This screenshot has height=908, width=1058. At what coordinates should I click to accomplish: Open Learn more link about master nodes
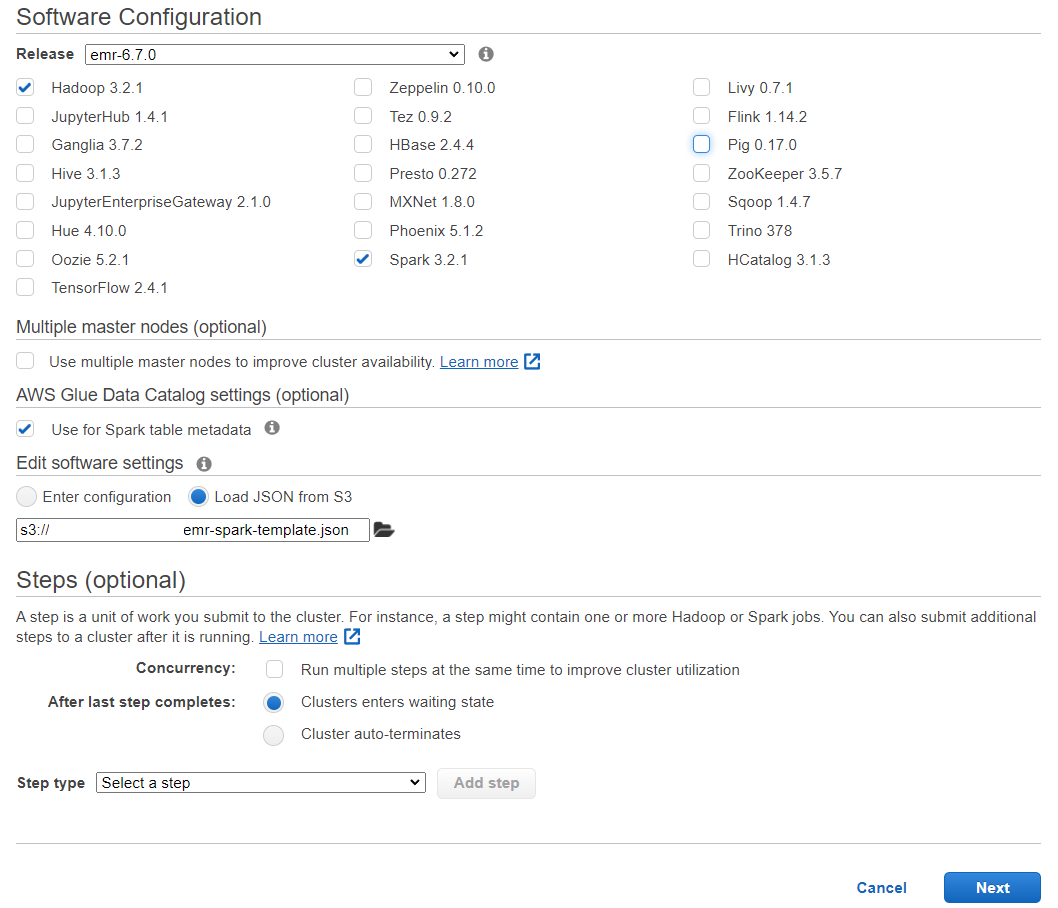tap(479, 362)
